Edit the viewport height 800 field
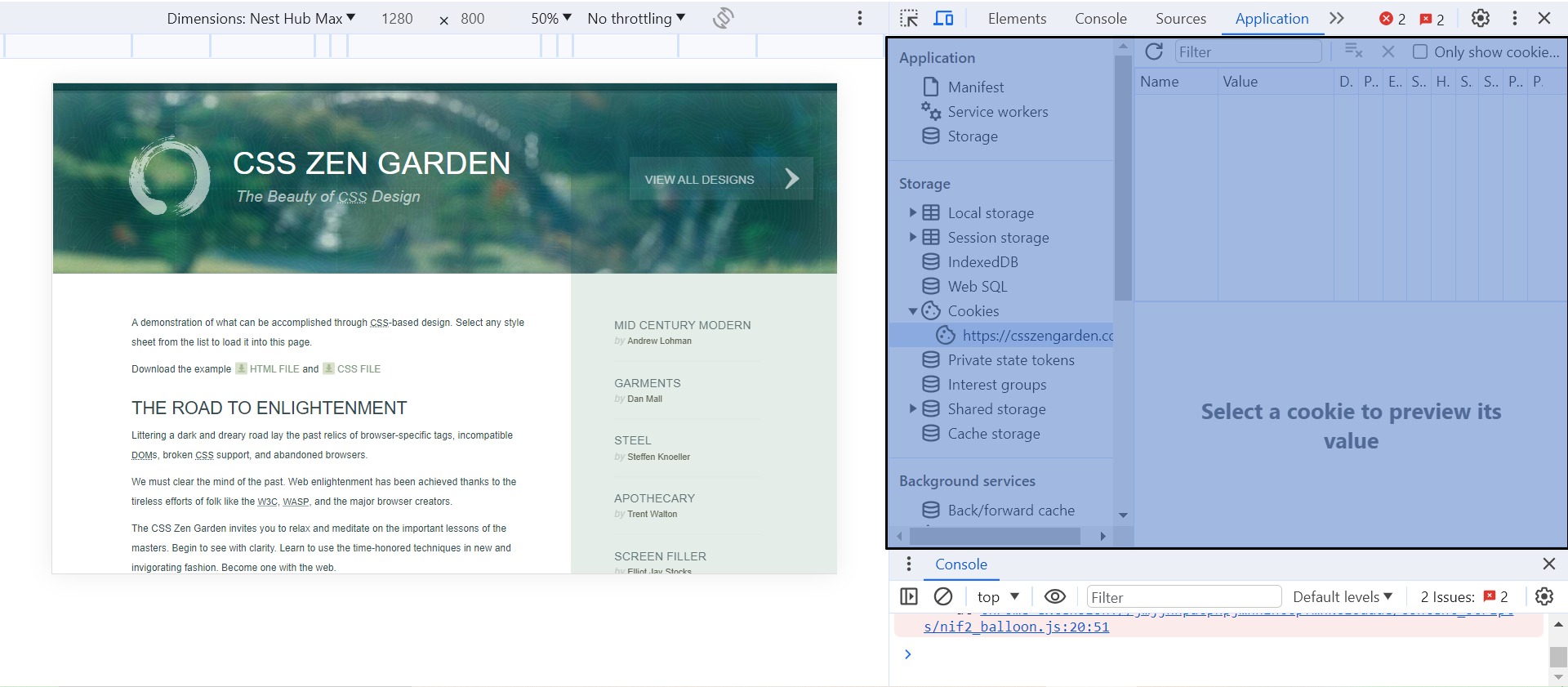 click(x=473, y=18)
